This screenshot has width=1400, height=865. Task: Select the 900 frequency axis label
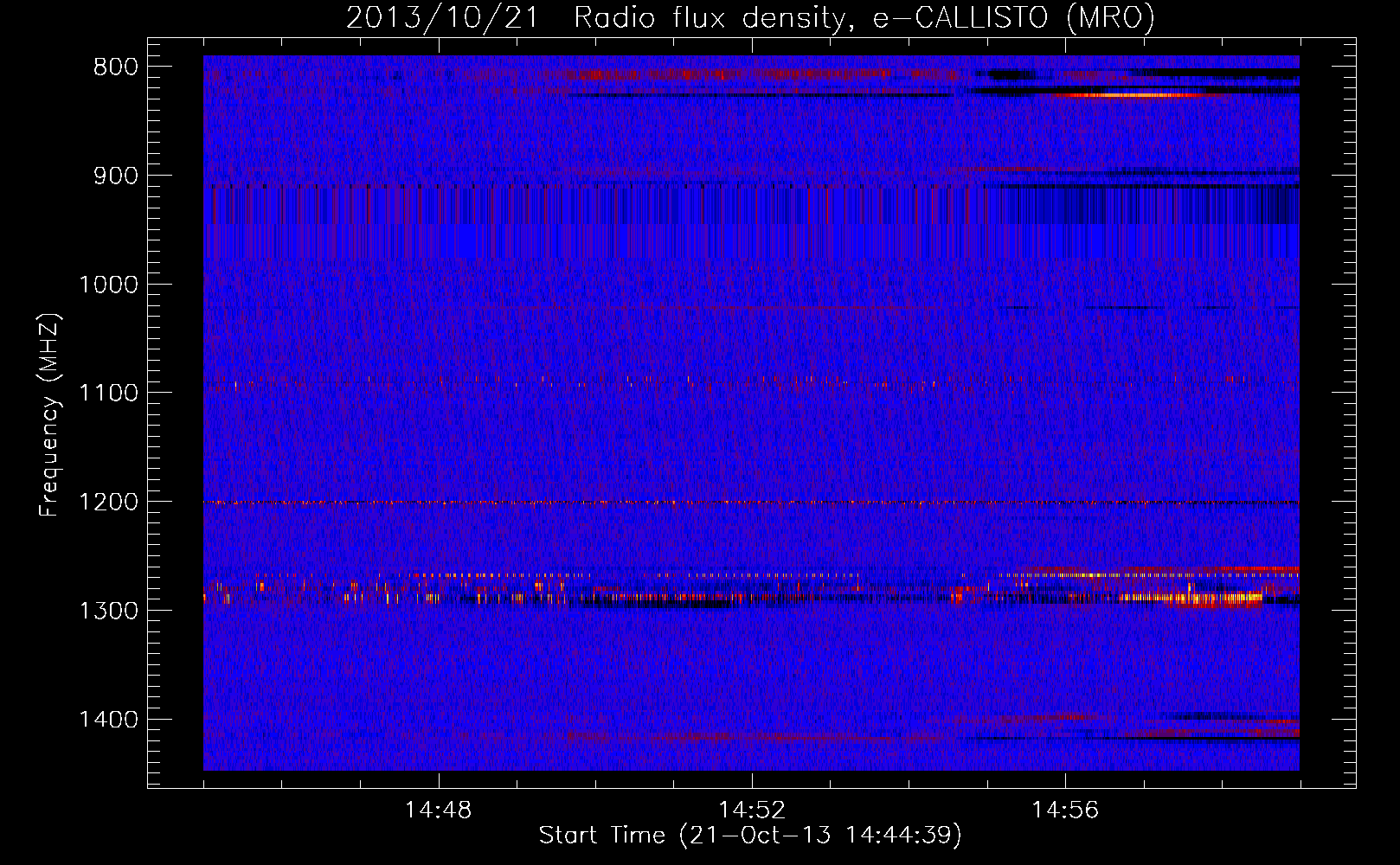115,176
